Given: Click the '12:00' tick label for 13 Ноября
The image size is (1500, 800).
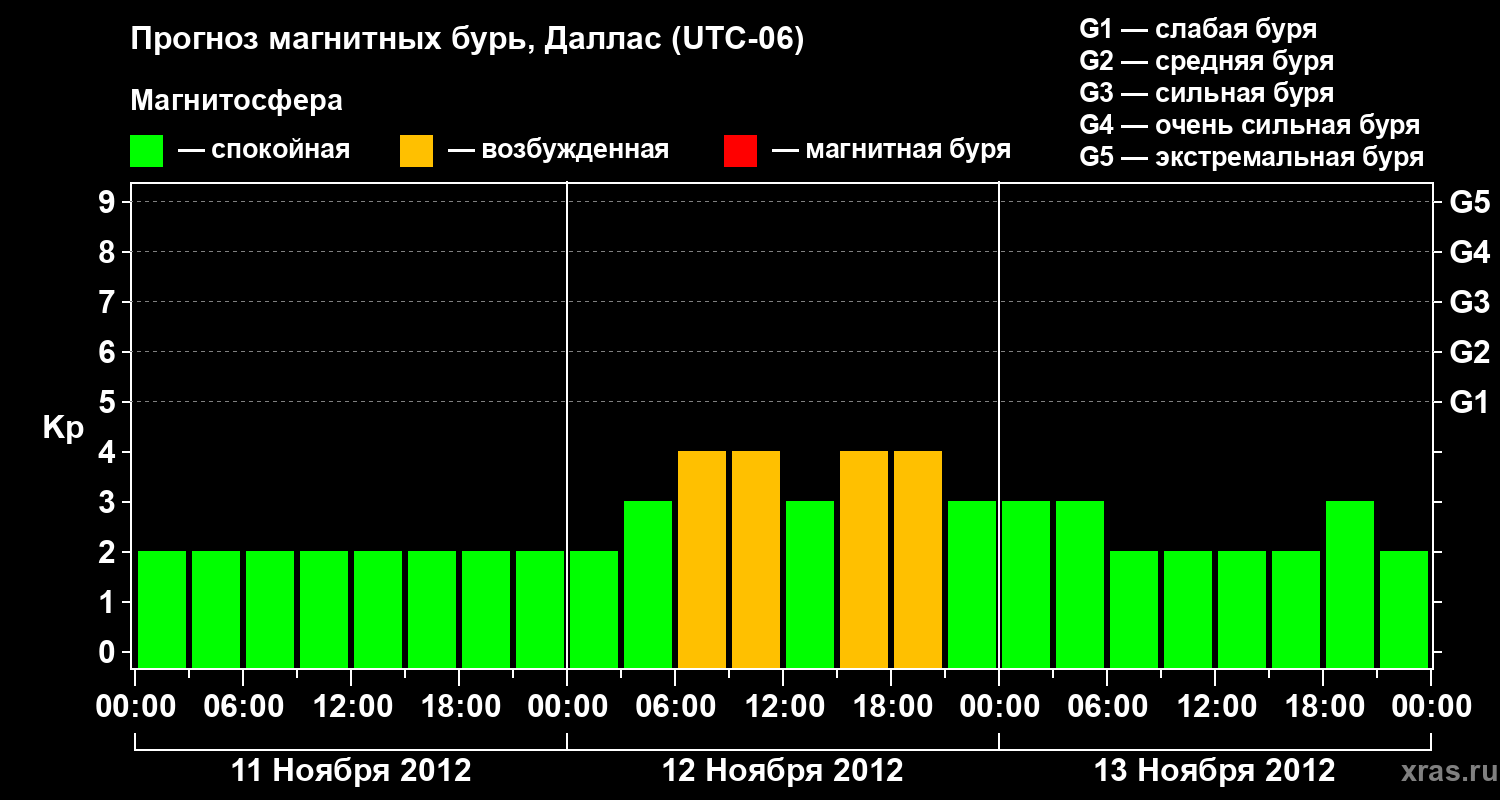Looking at the screenshot, I should click(x=1215, y=707).
